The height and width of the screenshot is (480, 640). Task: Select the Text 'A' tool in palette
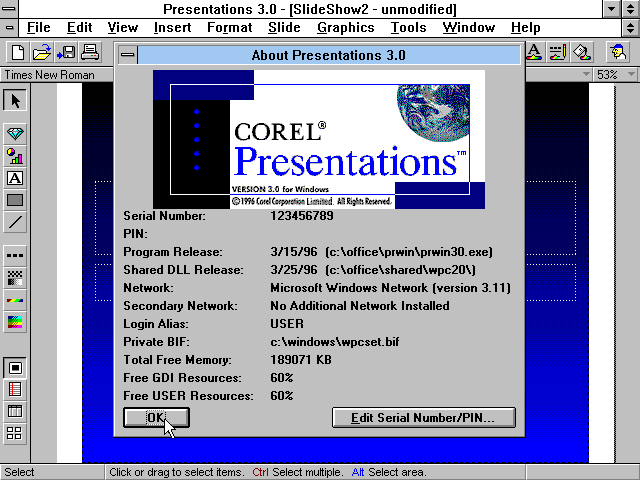(15, 178)
